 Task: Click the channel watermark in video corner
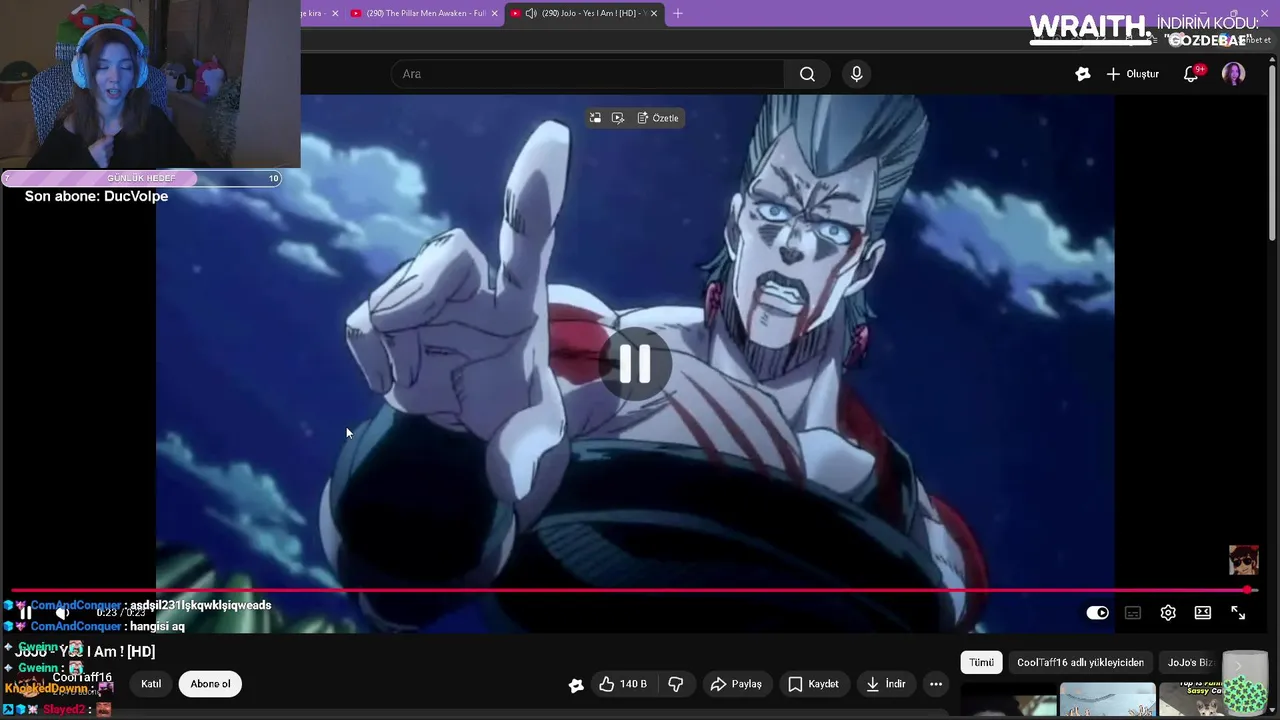tap(1243, 560)
